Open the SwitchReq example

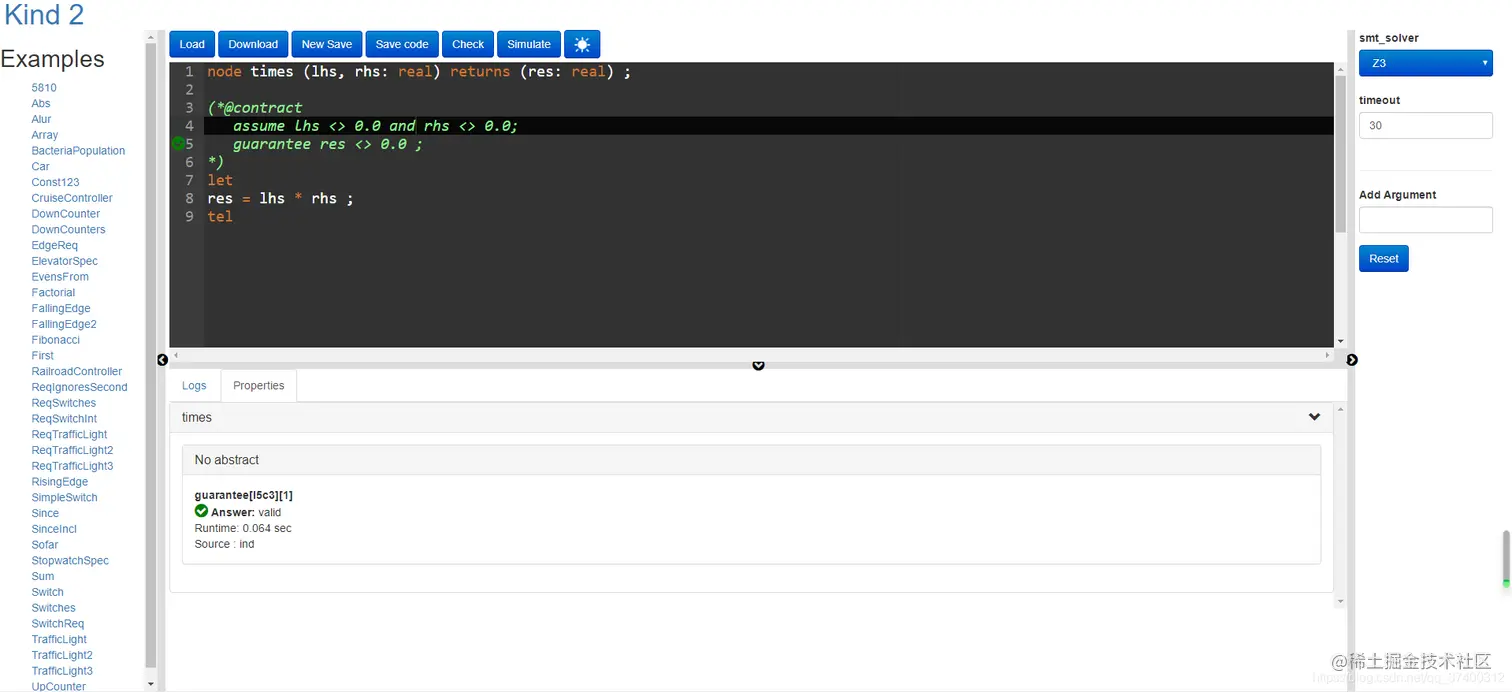(x=58, y=624)
